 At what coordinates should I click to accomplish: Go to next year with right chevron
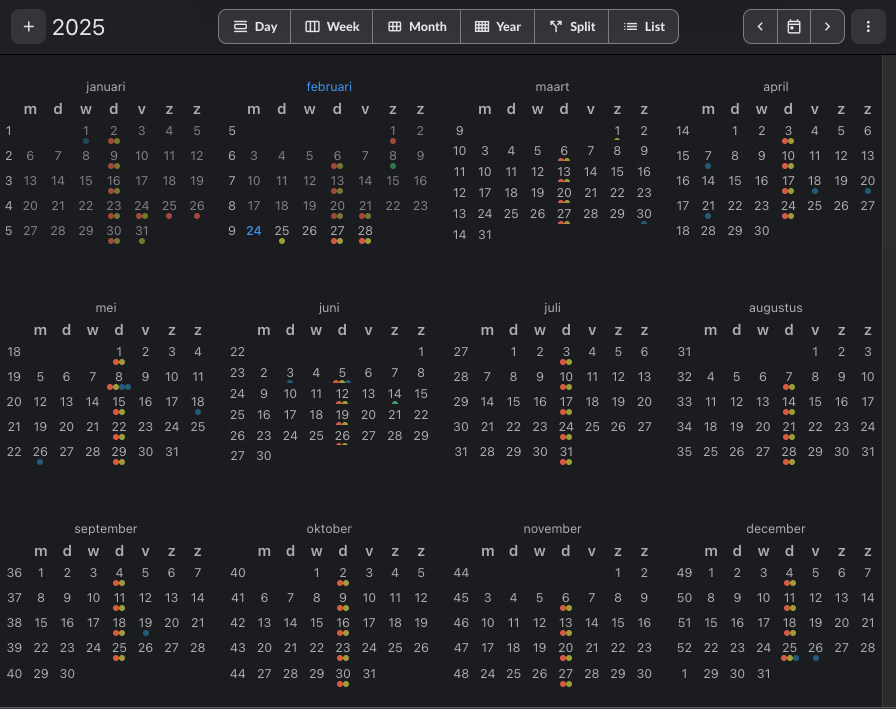827,27
